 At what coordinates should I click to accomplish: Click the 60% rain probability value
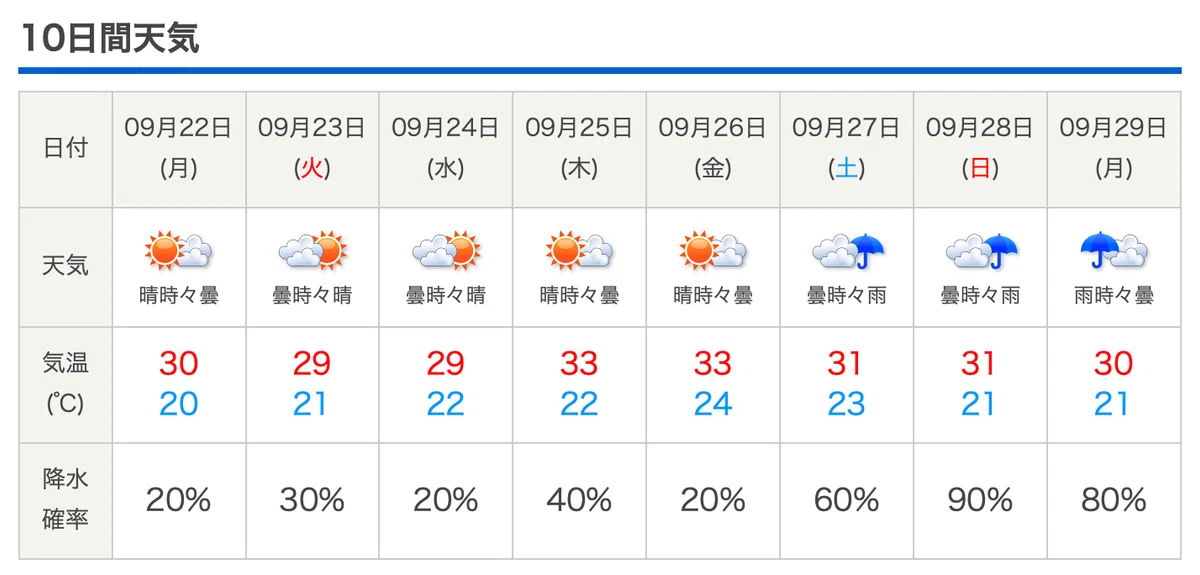click(847, 500)
